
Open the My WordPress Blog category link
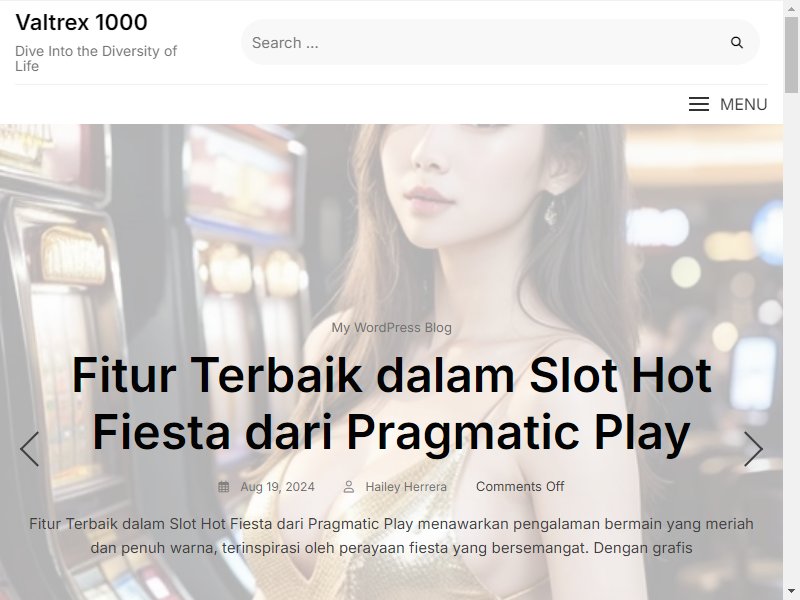click(x=391, y=328)
